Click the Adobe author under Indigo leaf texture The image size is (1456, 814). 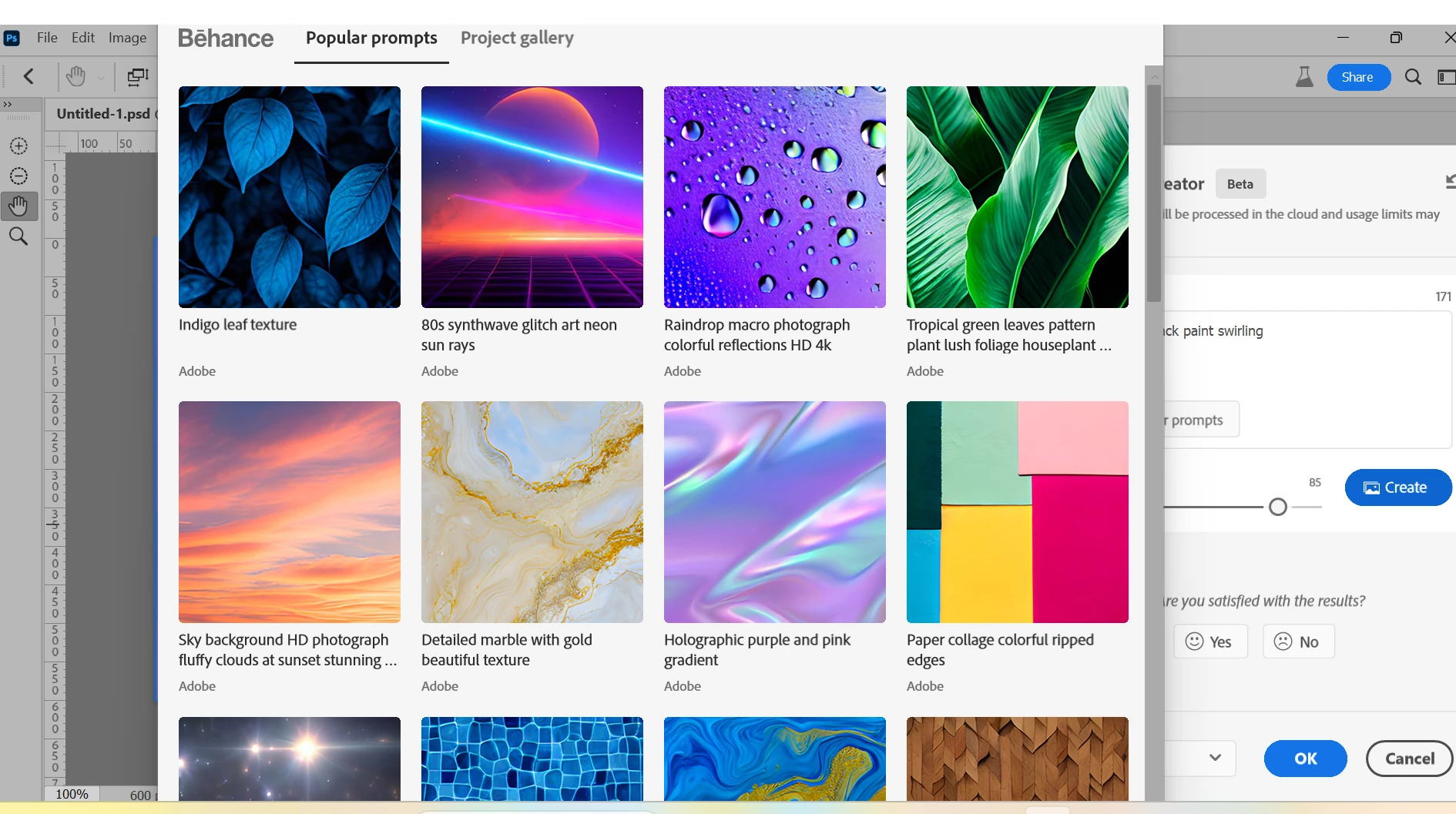[197, 371]
